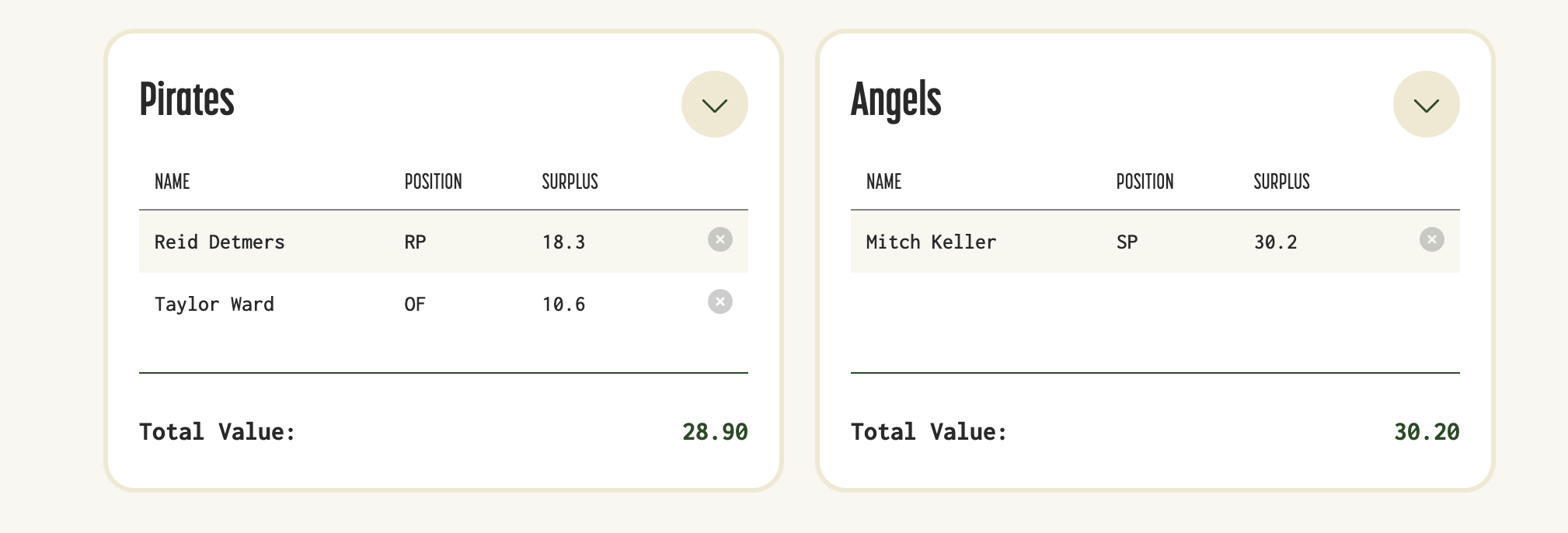Click Pirates total value 28.90
Image resolution: width=1568 pixels, height=533 pixels.
(715, 432)
